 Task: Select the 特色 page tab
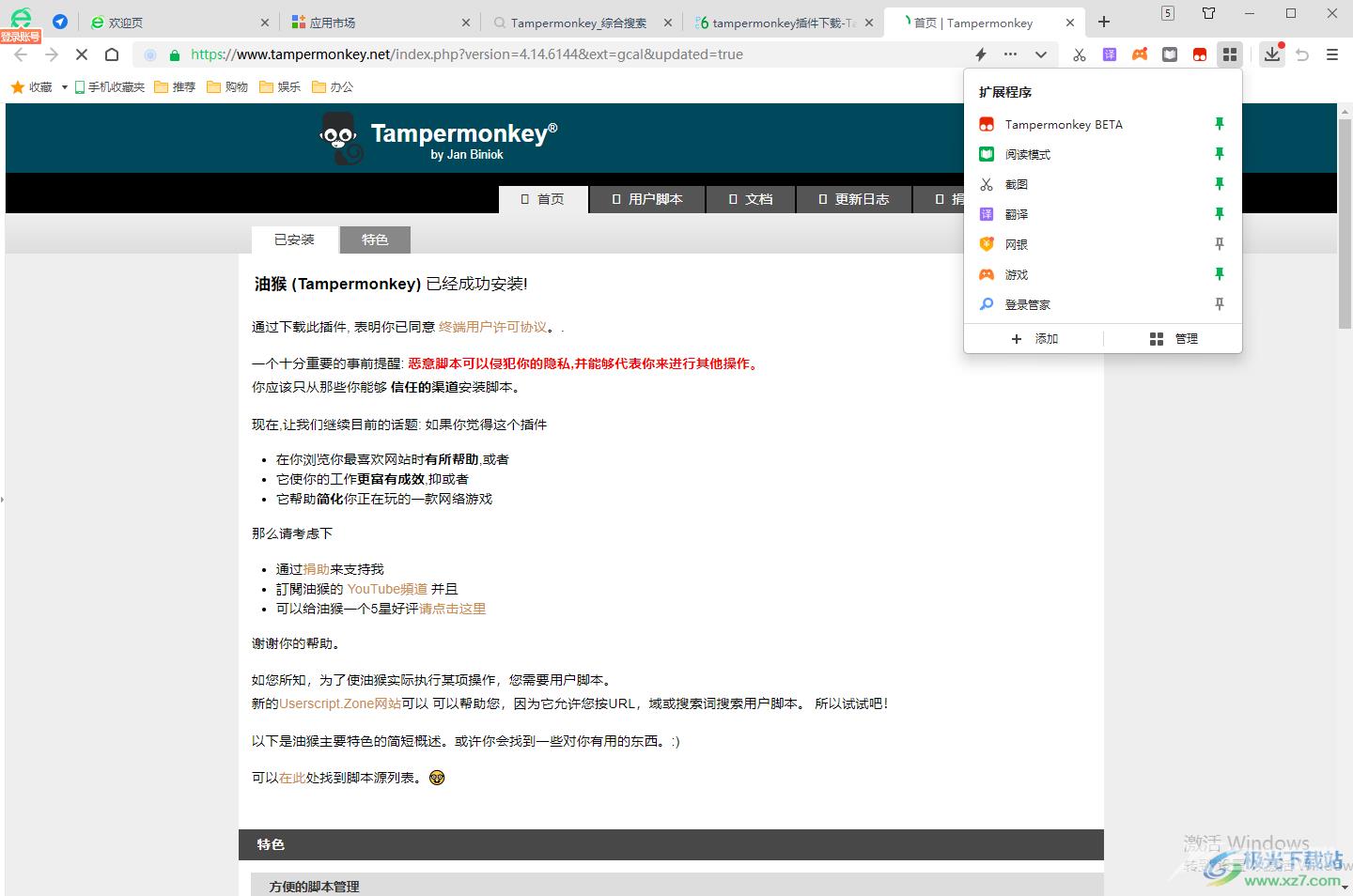point(375,239)
